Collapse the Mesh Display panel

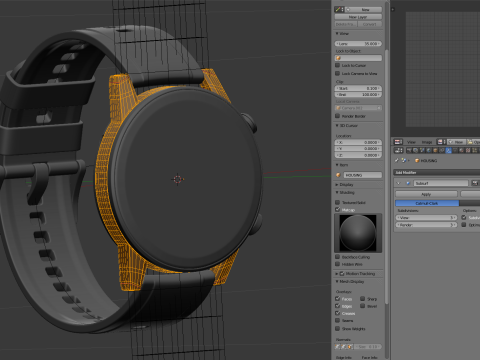[337, 282]
